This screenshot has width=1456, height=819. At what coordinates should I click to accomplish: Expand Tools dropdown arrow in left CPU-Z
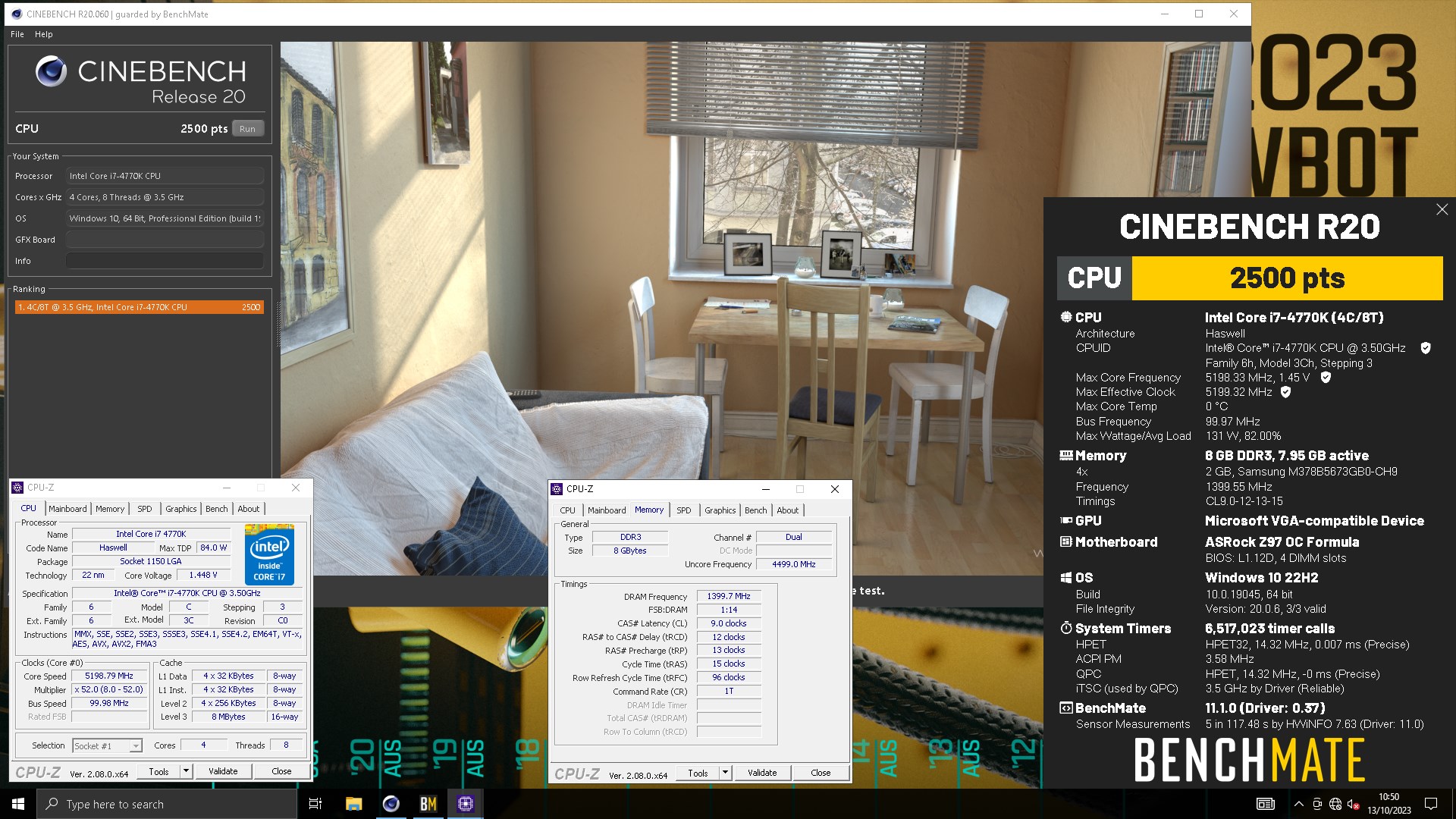[186, 771]
